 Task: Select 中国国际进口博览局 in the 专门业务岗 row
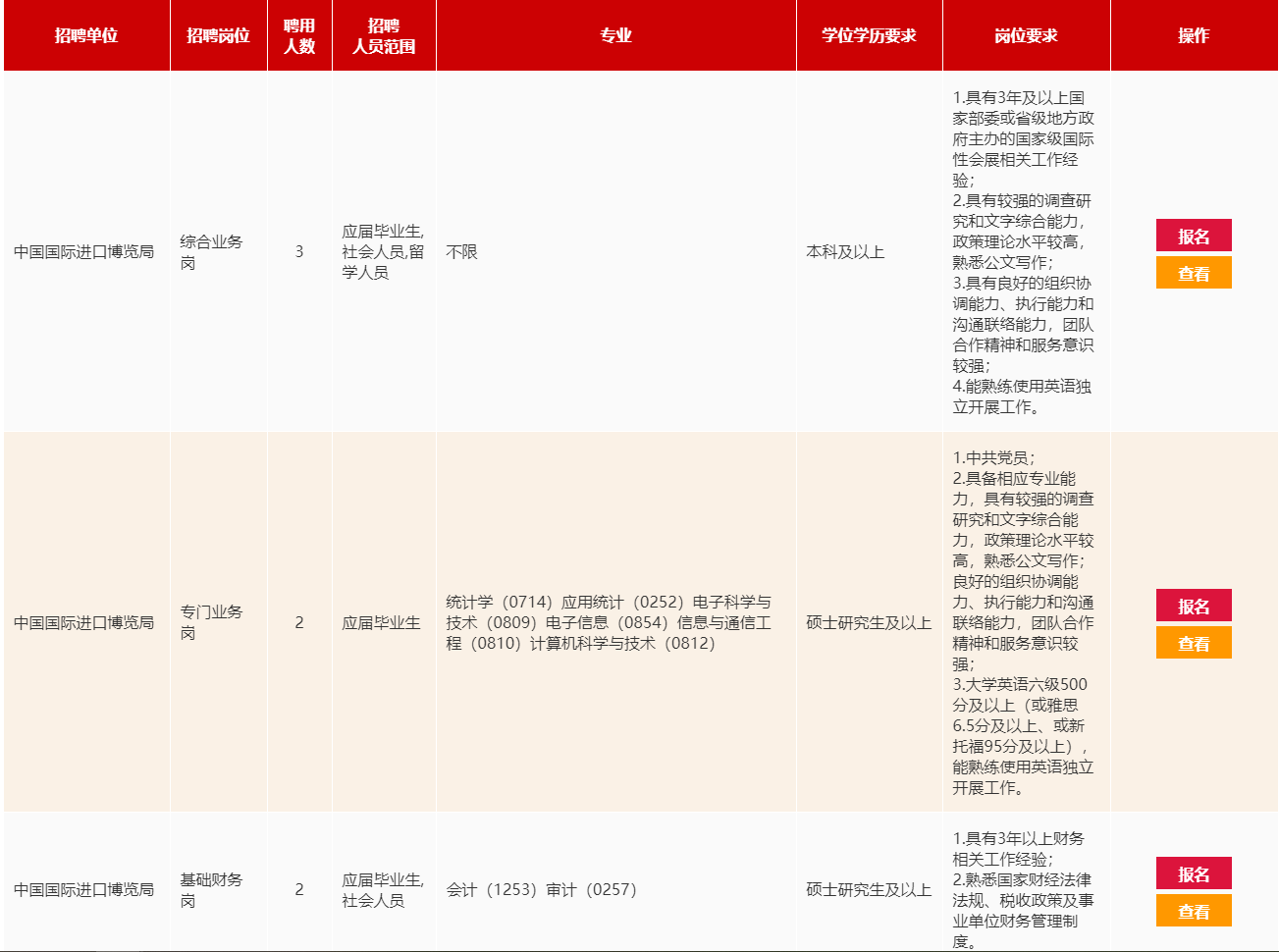pos(84,623)
